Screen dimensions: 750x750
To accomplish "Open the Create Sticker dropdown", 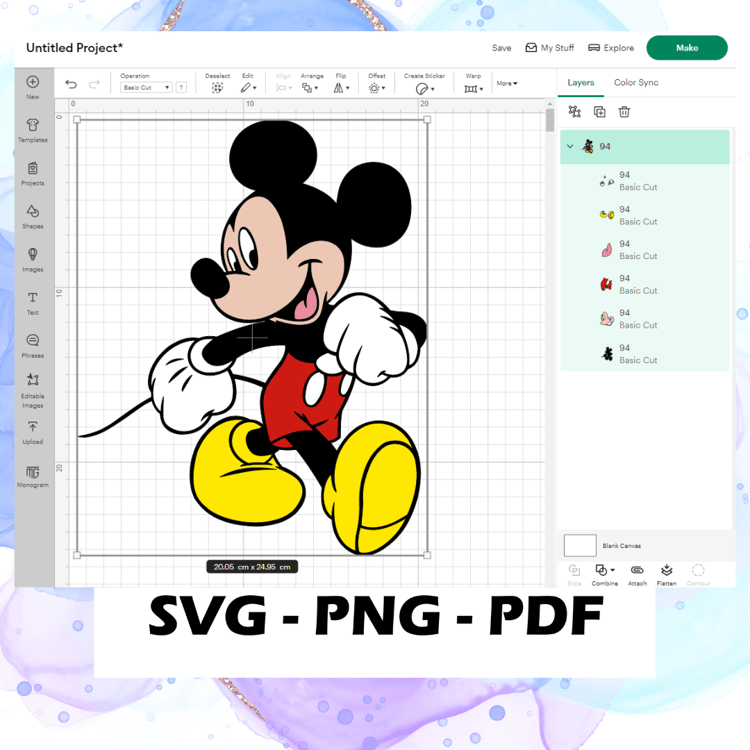I will click(x=425, y=88).
